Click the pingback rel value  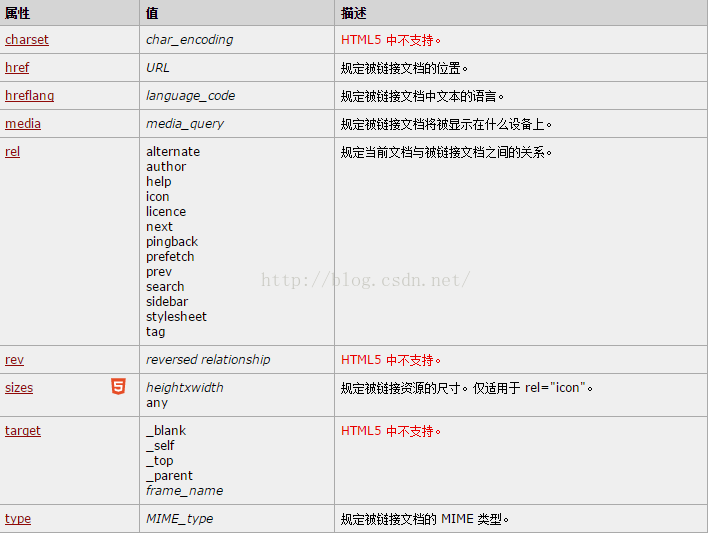point(172,242)
